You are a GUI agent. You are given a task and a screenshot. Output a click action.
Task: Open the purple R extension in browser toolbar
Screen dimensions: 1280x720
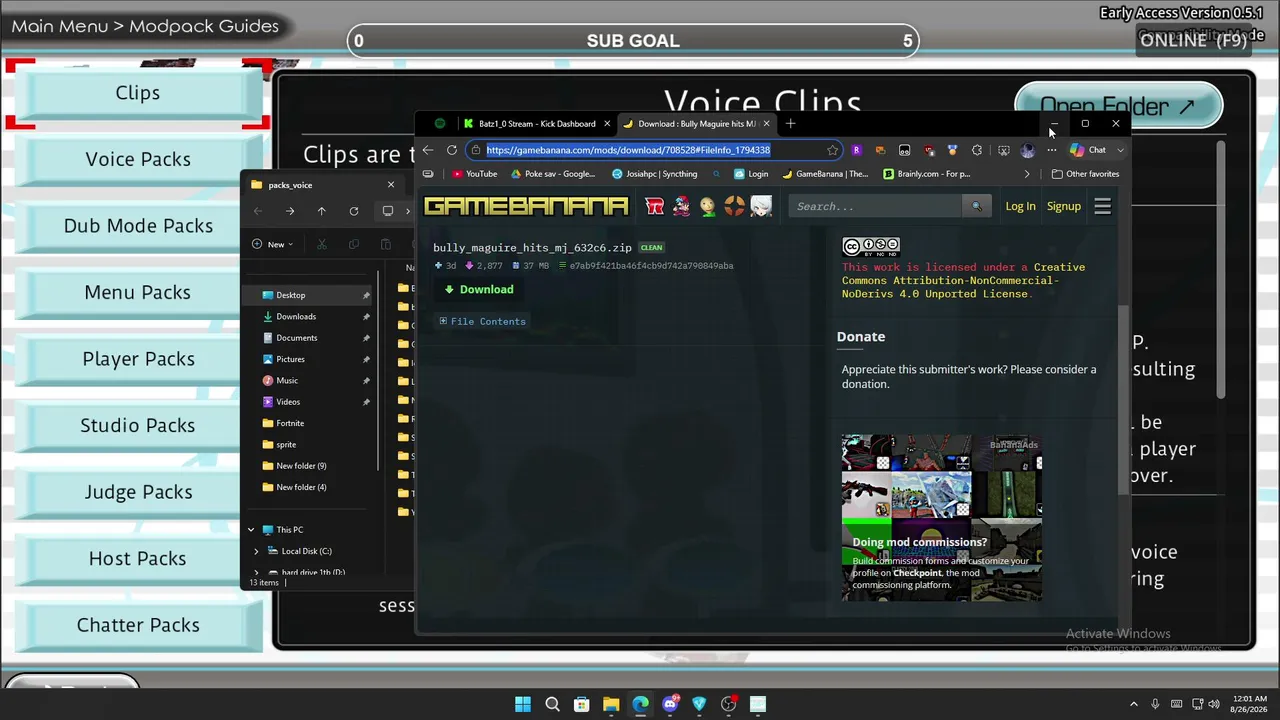pos(856,150)
